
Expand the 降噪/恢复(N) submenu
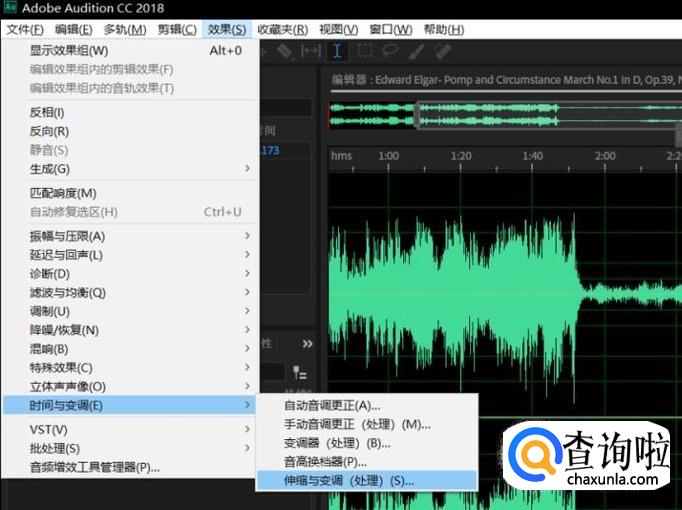(x=130, y=330)
